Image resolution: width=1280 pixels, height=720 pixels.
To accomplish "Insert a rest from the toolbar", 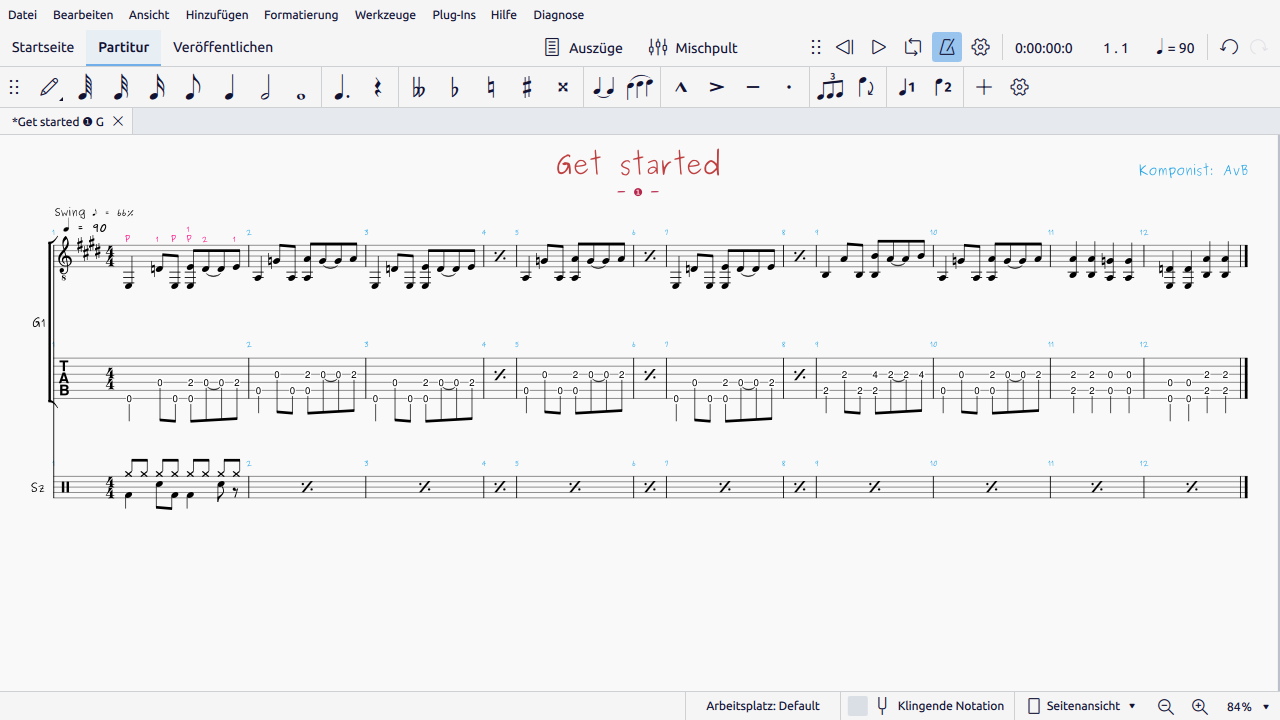I will click(x=377, y=88).
